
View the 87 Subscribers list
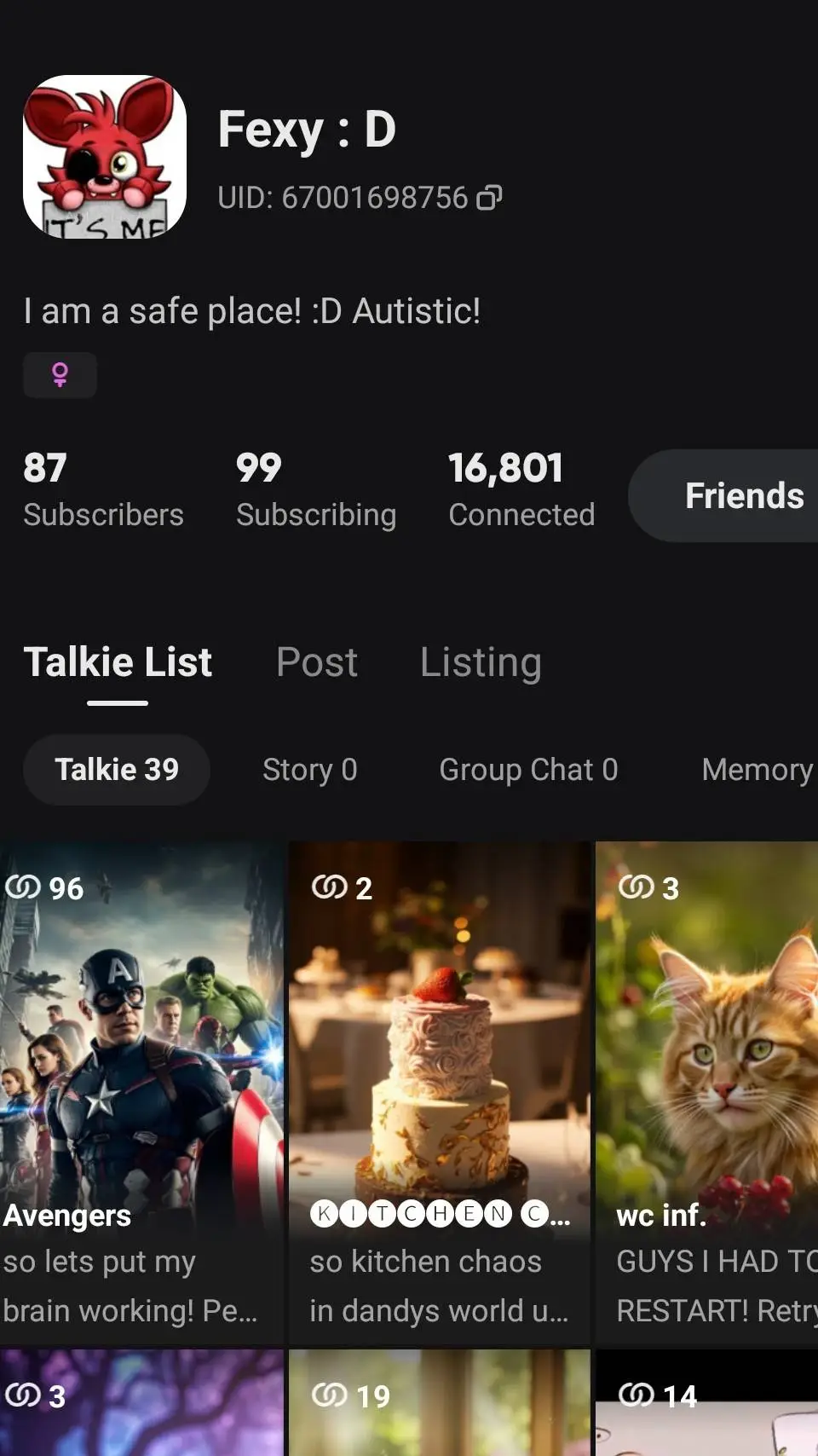point(103,490)
